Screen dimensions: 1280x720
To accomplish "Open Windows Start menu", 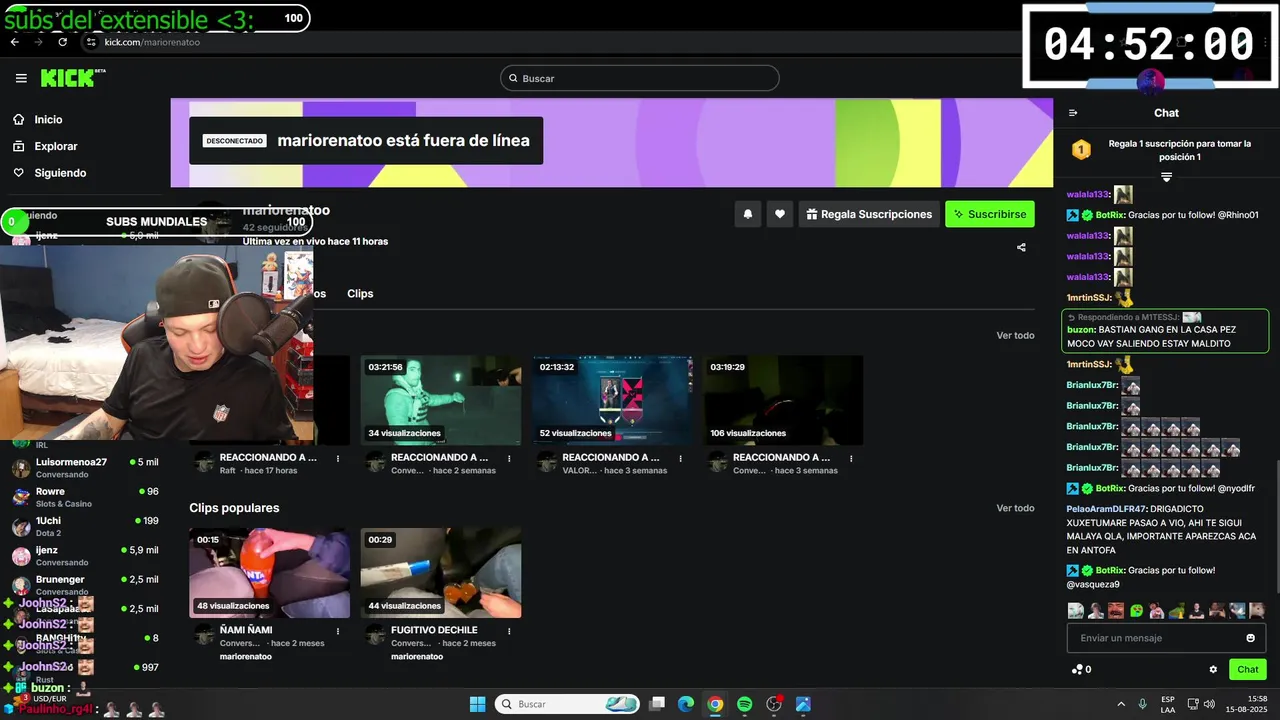I will click(x=477, y=704).
